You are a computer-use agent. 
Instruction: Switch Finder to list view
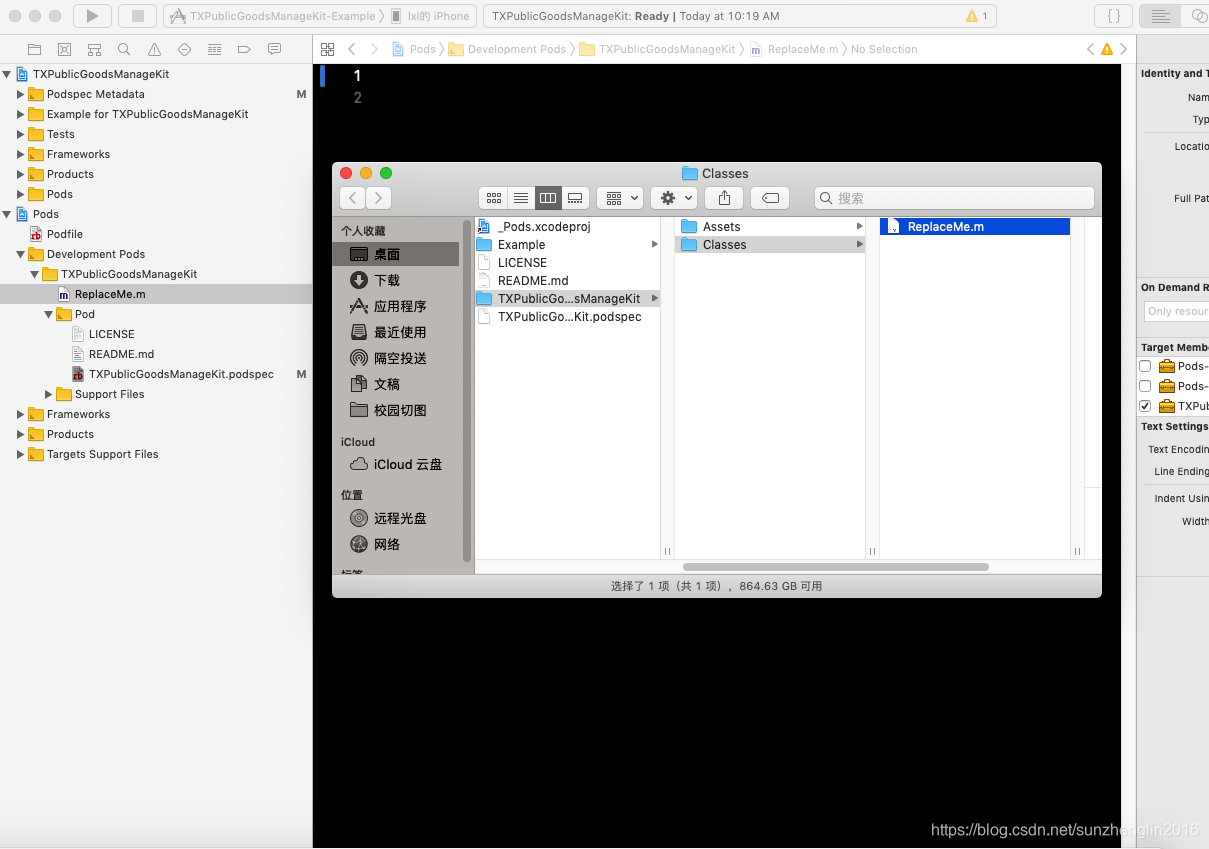pos(521,198)
